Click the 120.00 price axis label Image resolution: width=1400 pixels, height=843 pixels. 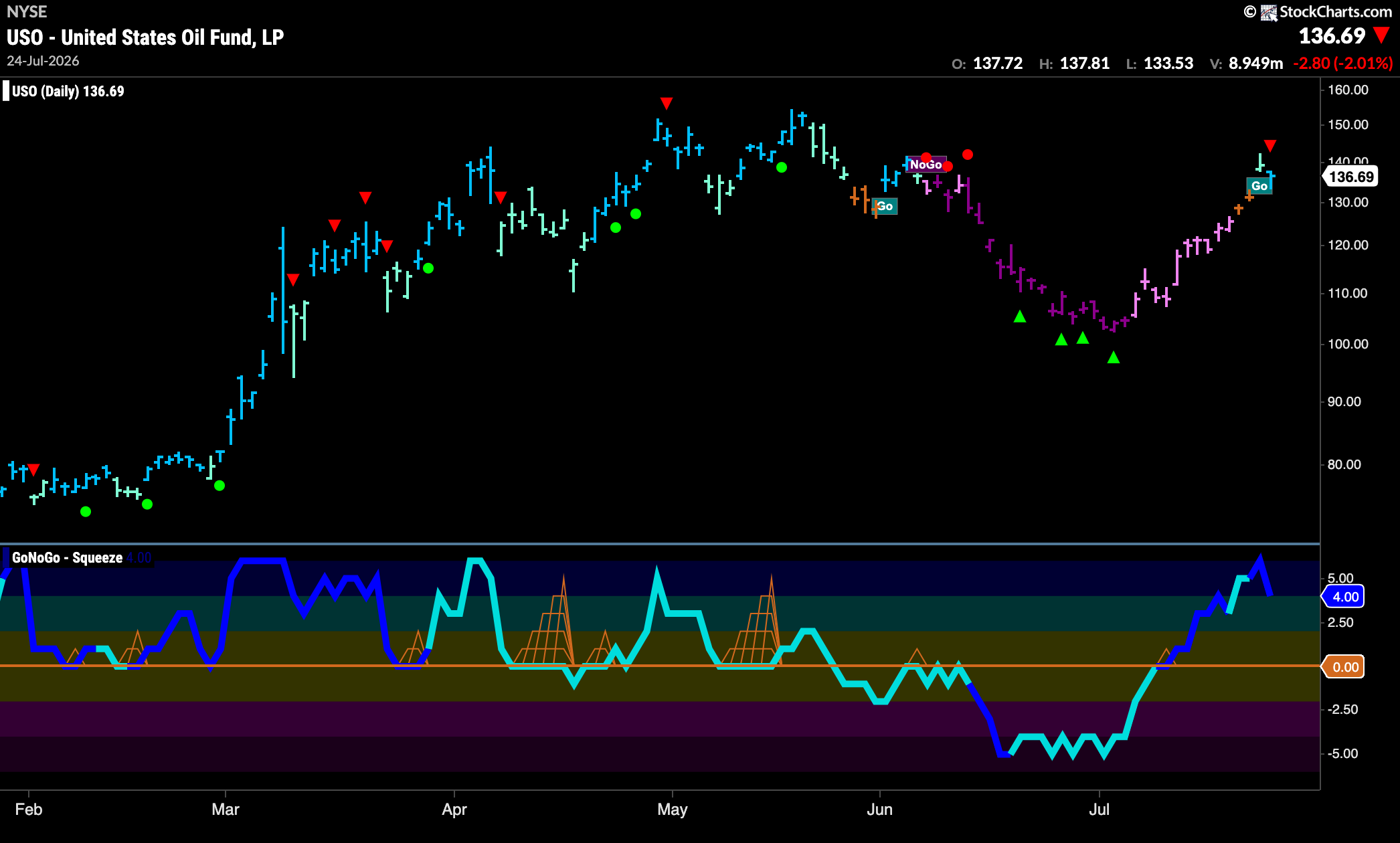click(x=1348, y=245)
